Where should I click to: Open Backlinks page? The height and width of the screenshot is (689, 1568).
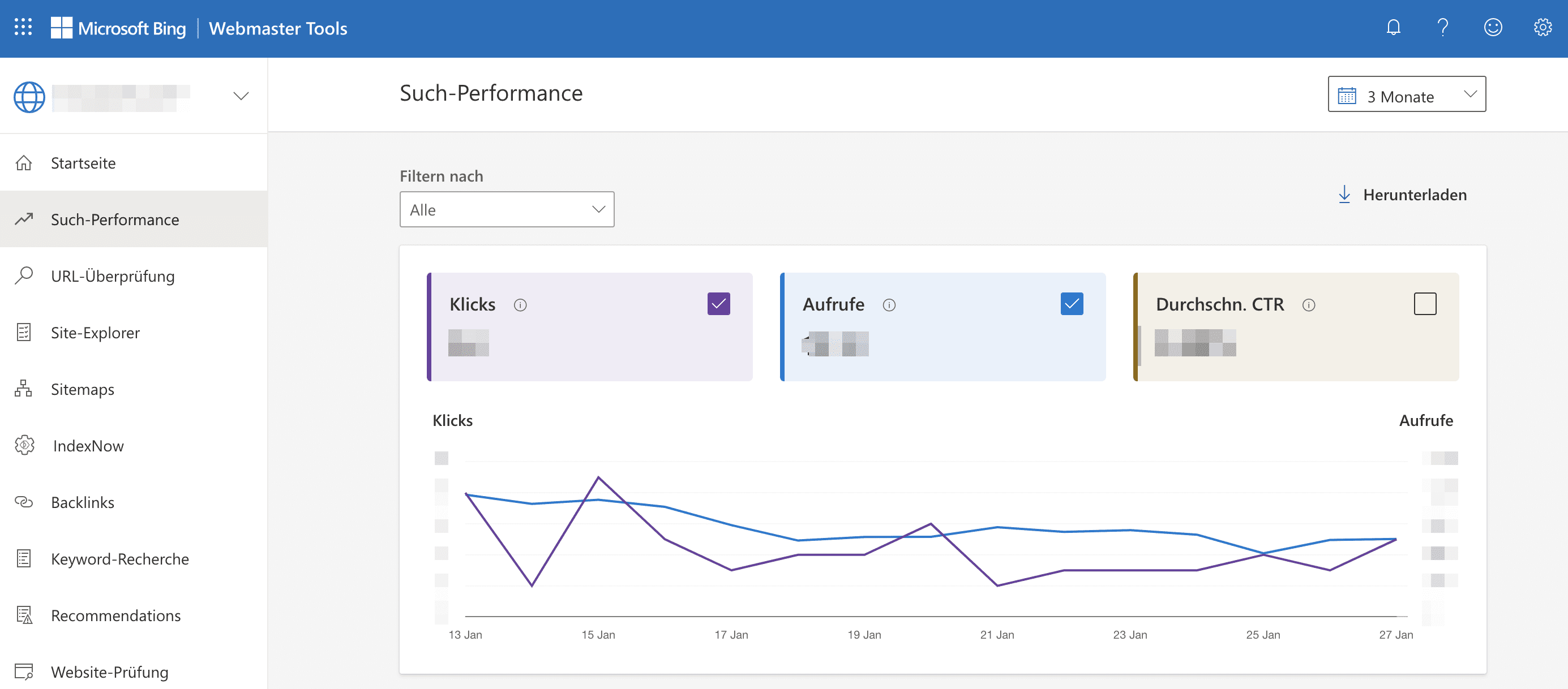pos(133,502)
